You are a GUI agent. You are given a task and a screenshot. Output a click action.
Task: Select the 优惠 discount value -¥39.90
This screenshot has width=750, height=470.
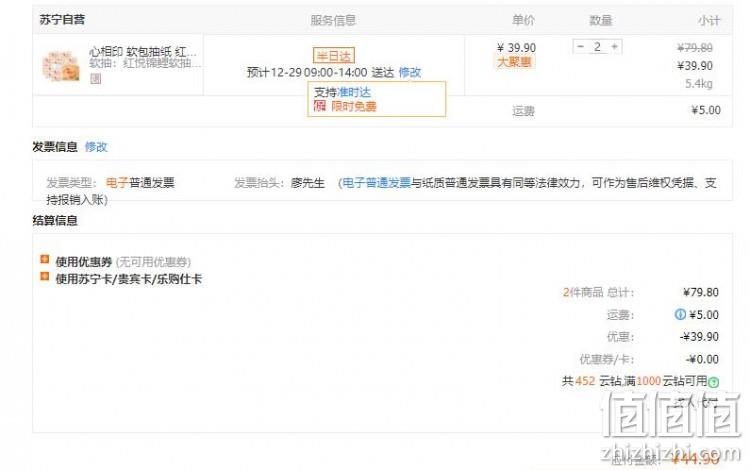pos(699,337)
